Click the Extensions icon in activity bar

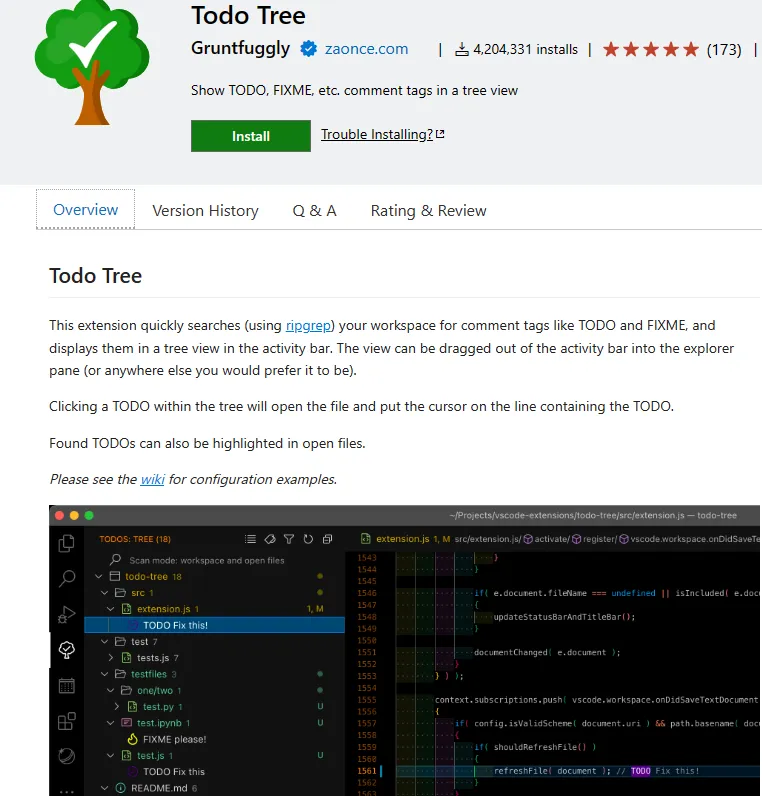point(67,721)
